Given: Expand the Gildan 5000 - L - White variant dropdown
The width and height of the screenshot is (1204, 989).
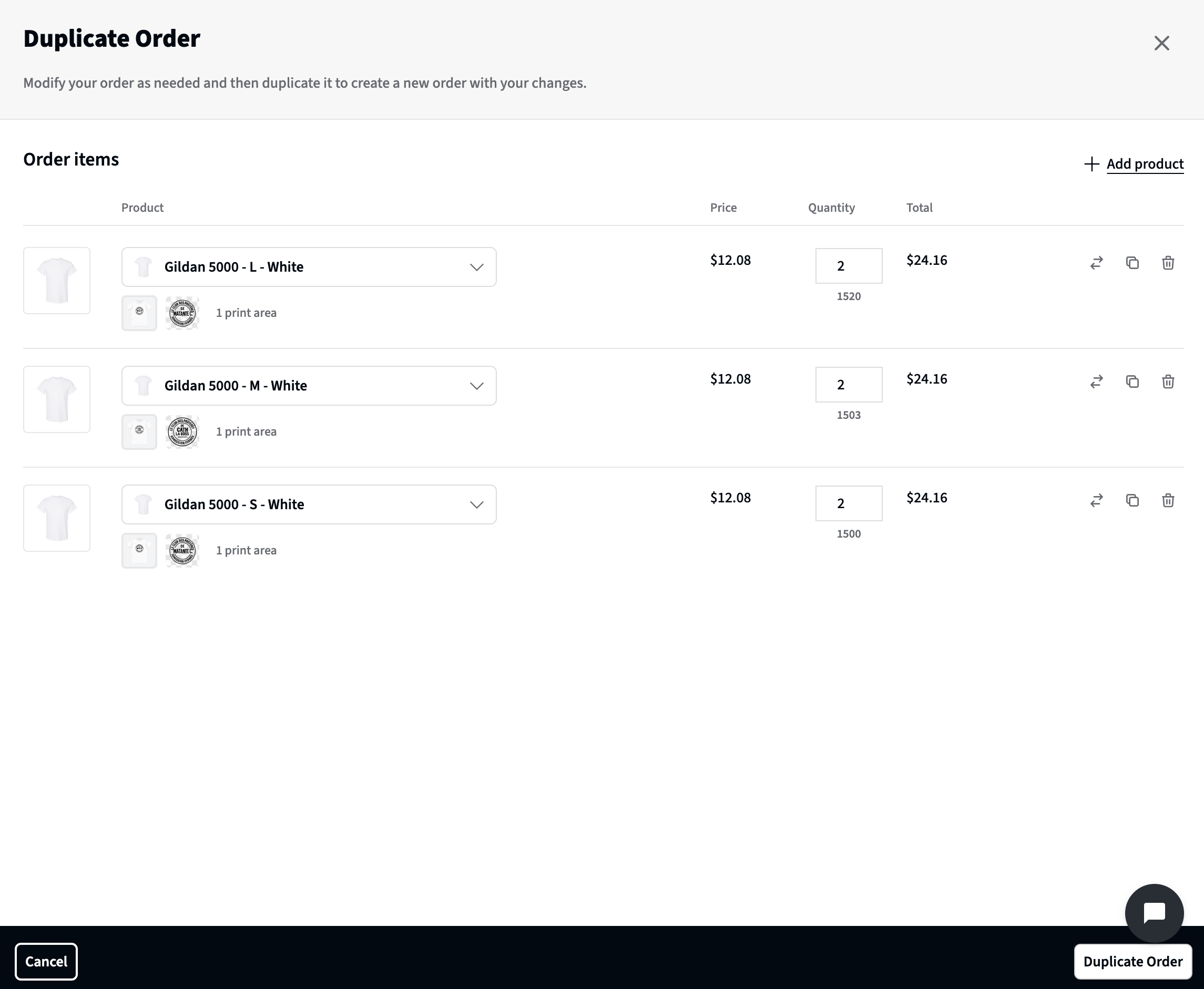Looking at the screenshot, I should coord(476,266).
